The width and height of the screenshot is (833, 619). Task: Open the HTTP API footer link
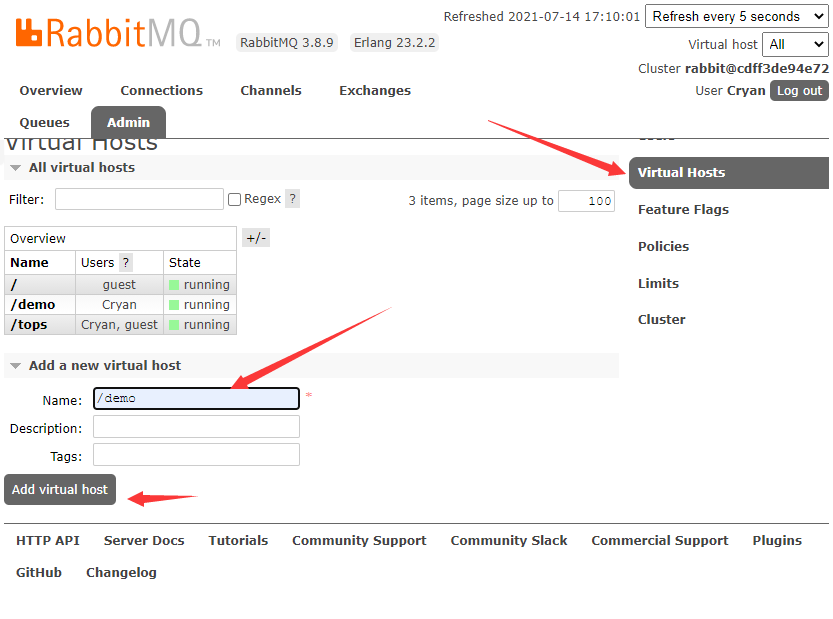[x=48, y=540]
